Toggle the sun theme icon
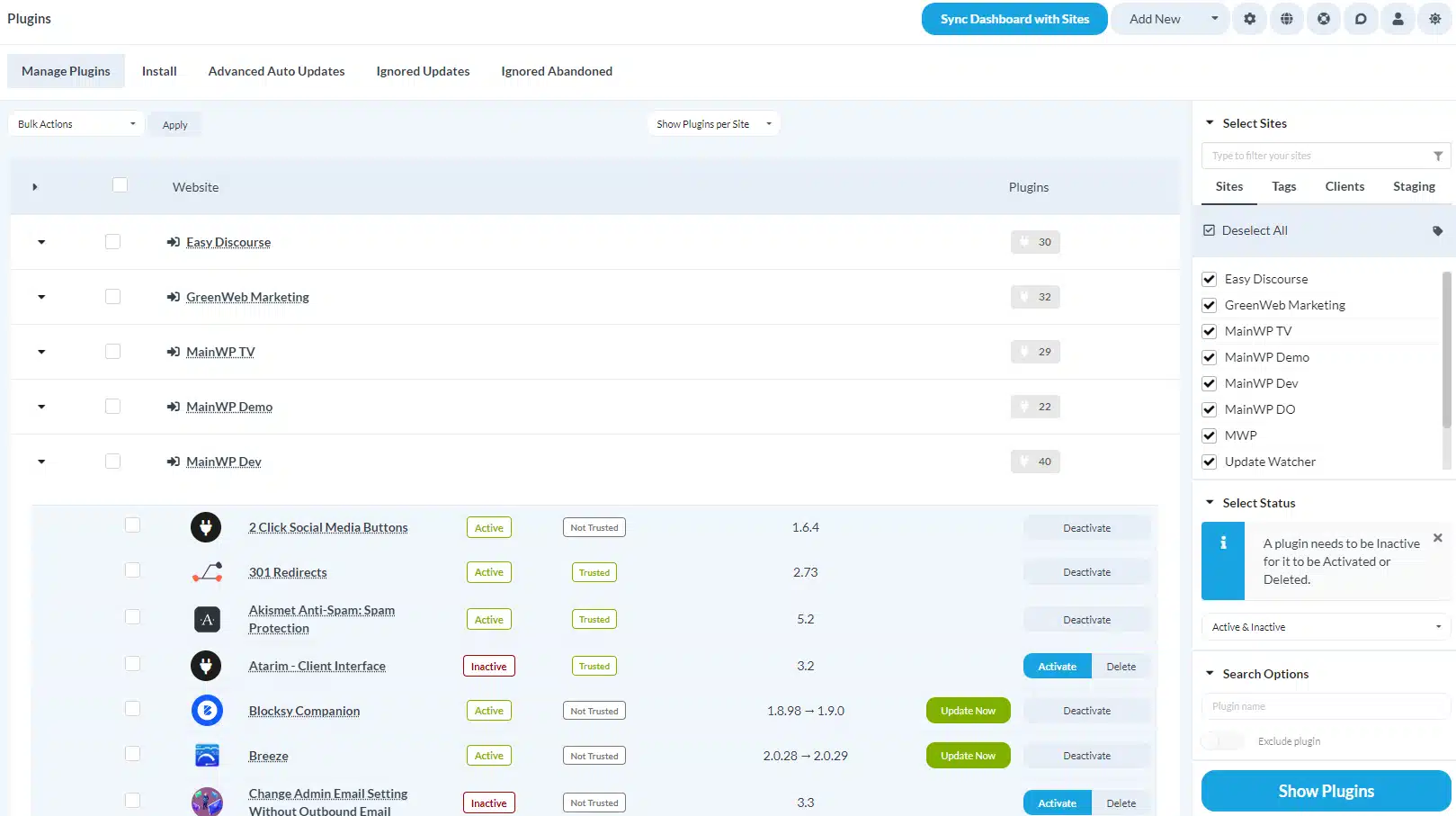The width and height of the screenshot is (1456, 816). 1434,19
